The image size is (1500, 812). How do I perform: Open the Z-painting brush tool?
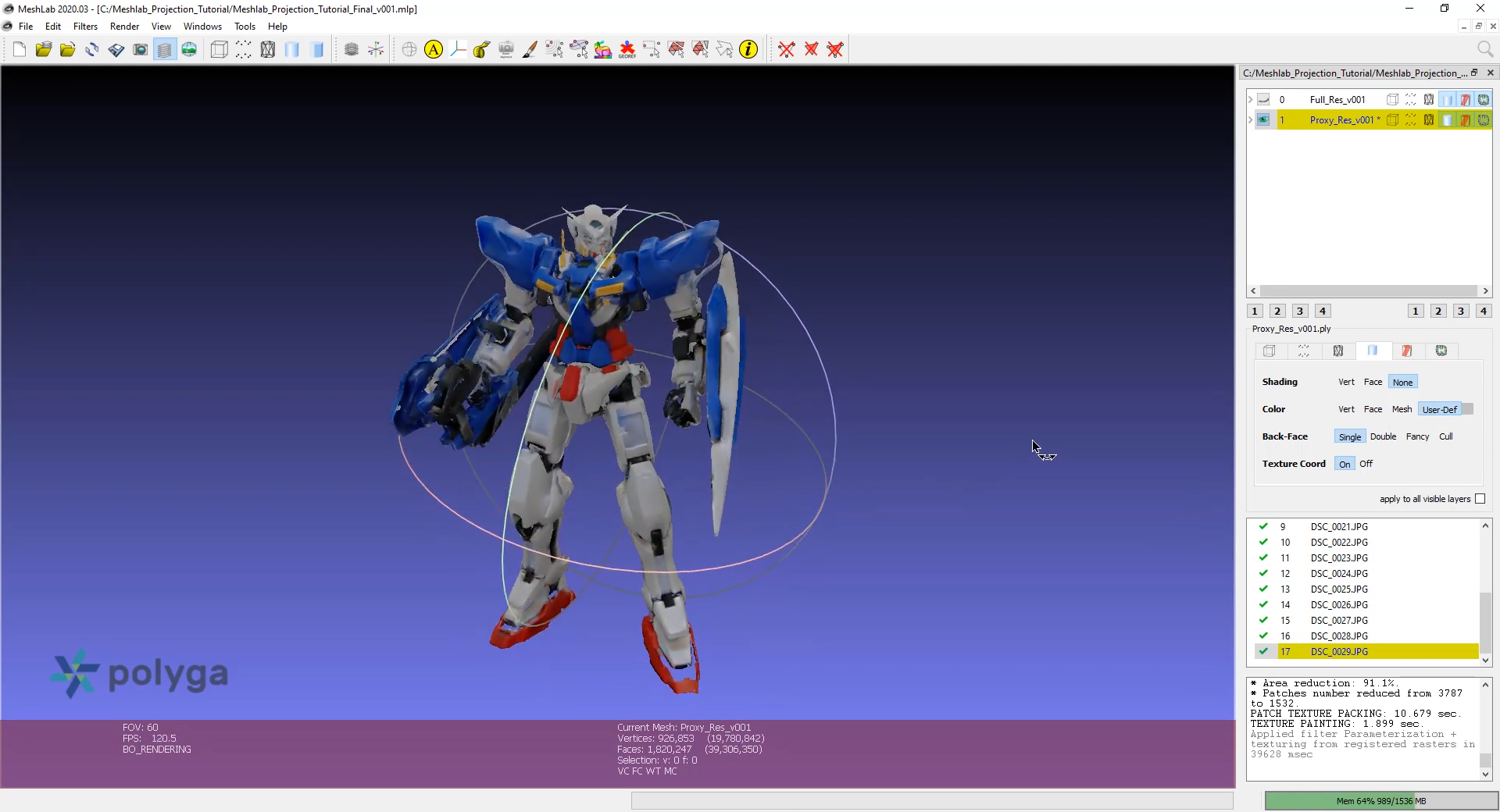pos(530,50)
